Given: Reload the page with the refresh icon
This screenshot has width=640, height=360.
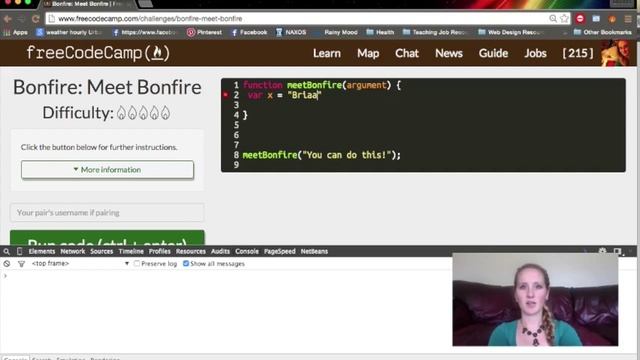Looking at the screenshot, I should pos(36,19).
